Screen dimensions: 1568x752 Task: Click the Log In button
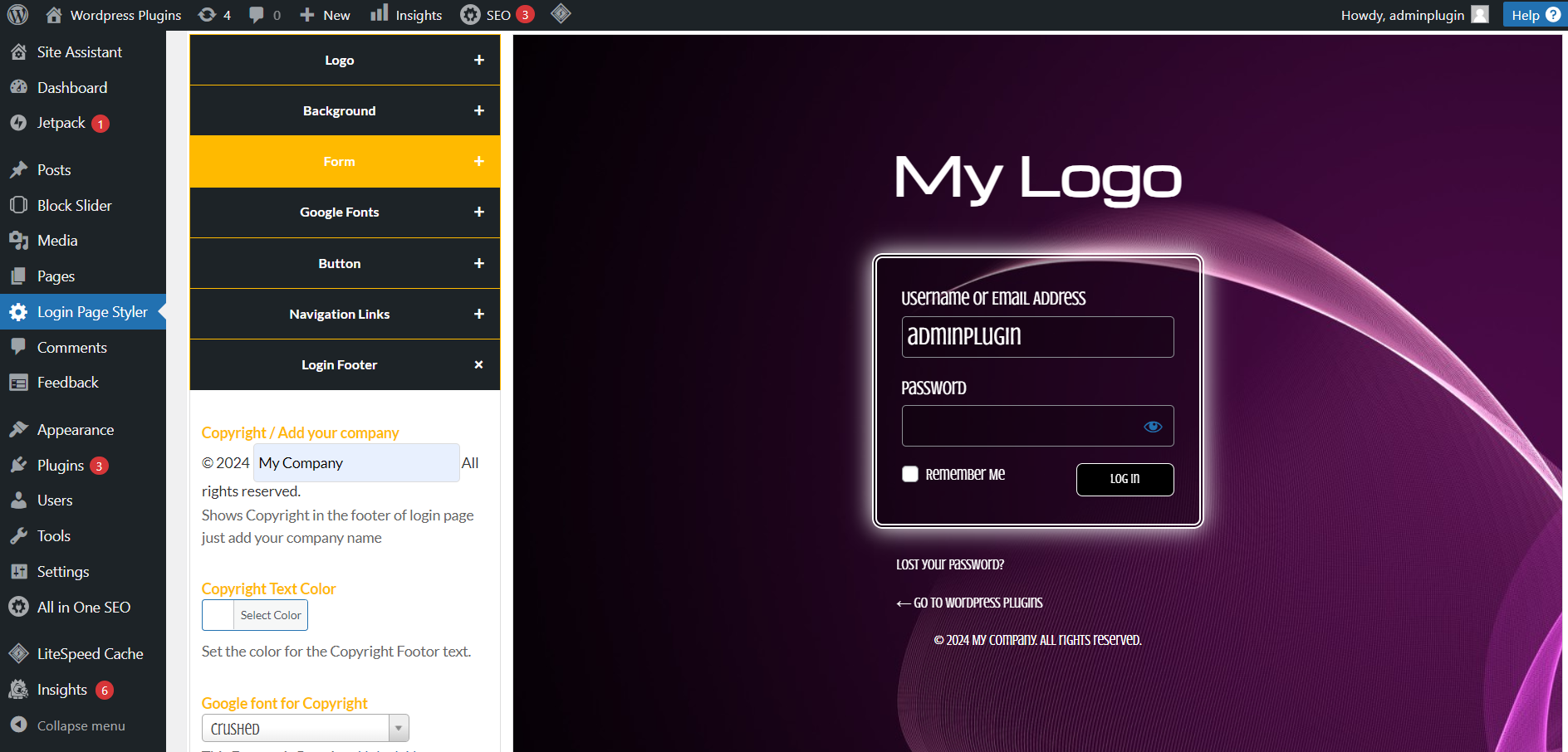(x=1125, y=479)
